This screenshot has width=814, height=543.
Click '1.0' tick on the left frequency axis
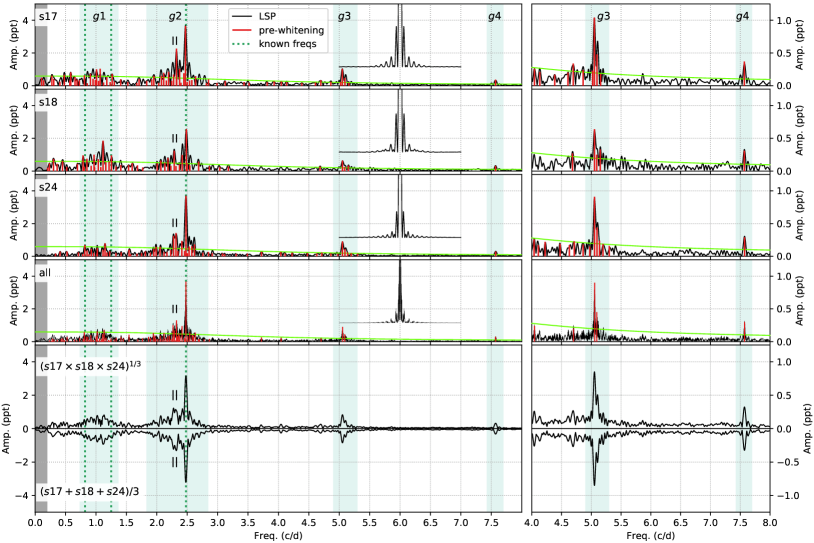[x=96, y=521]
